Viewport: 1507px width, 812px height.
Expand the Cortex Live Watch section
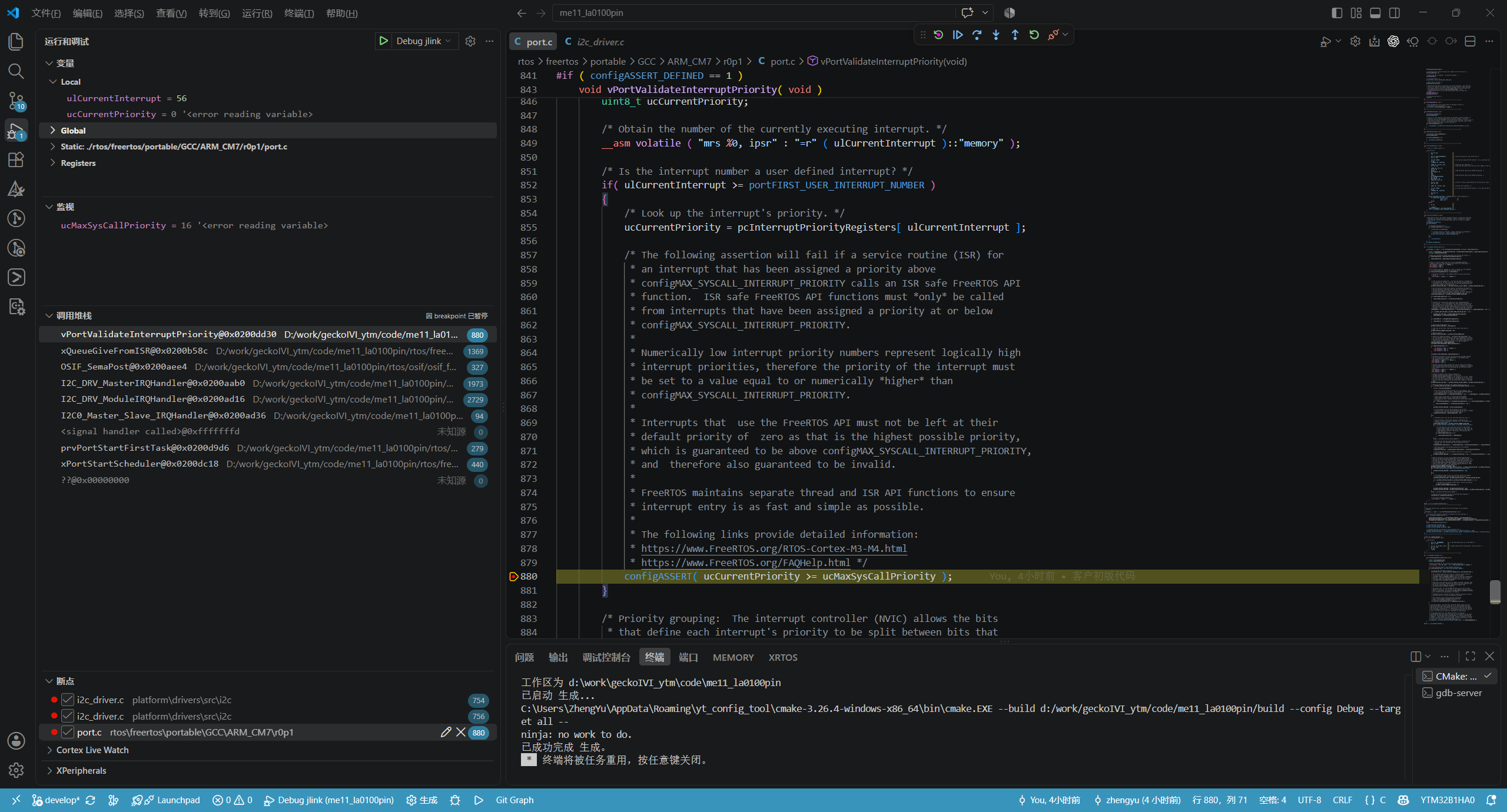(49, 750)
